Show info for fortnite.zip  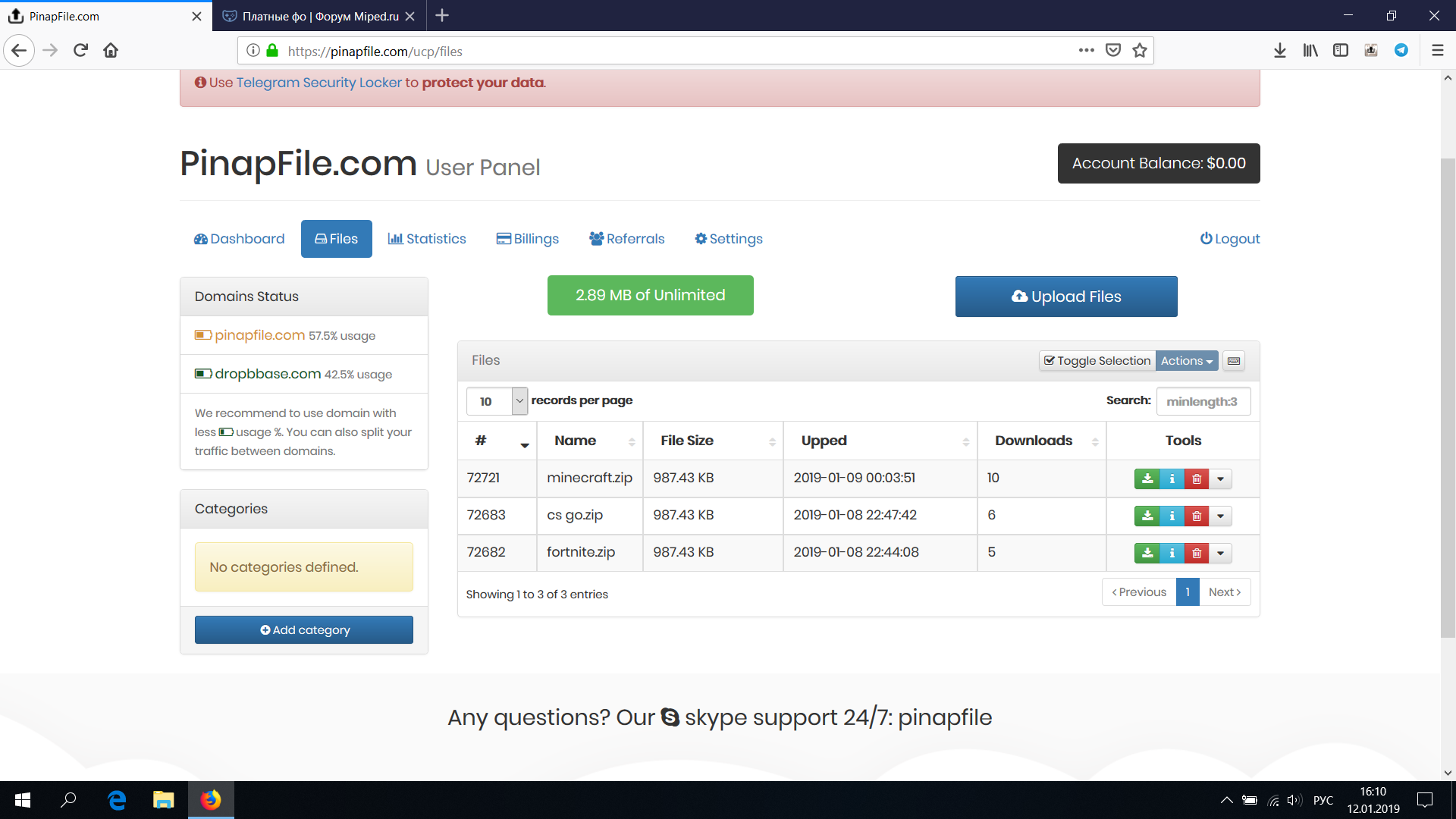(1172, 553)
